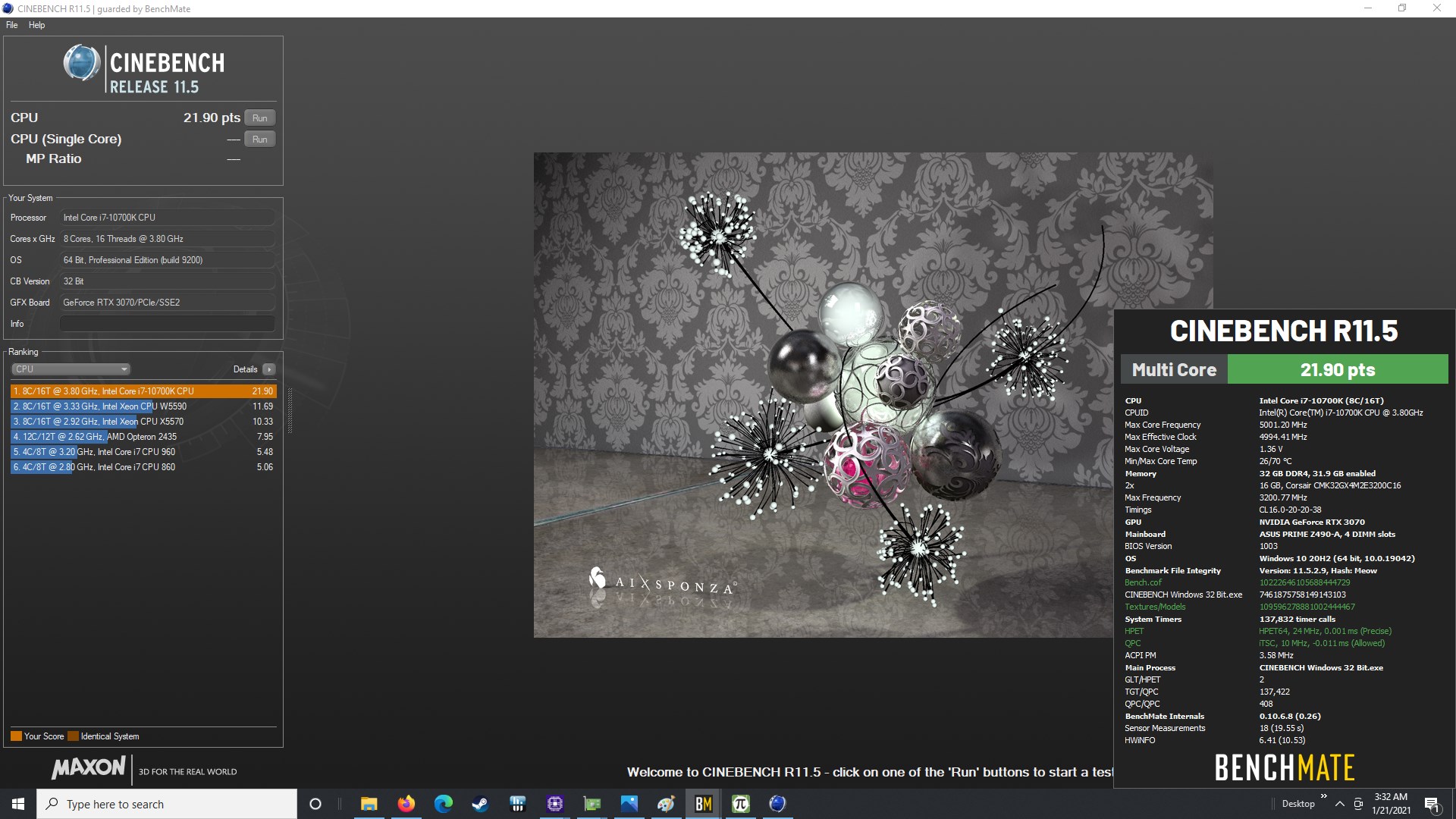Click the Identical System legend swatch

pyautogui.click(x=73, y=736)
